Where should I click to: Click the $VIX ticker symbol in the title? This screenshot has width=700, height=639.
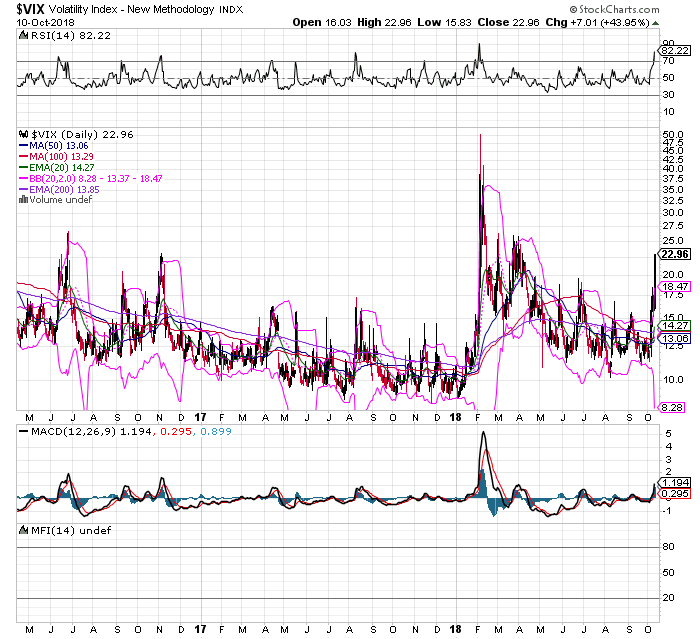click(30, 9)
